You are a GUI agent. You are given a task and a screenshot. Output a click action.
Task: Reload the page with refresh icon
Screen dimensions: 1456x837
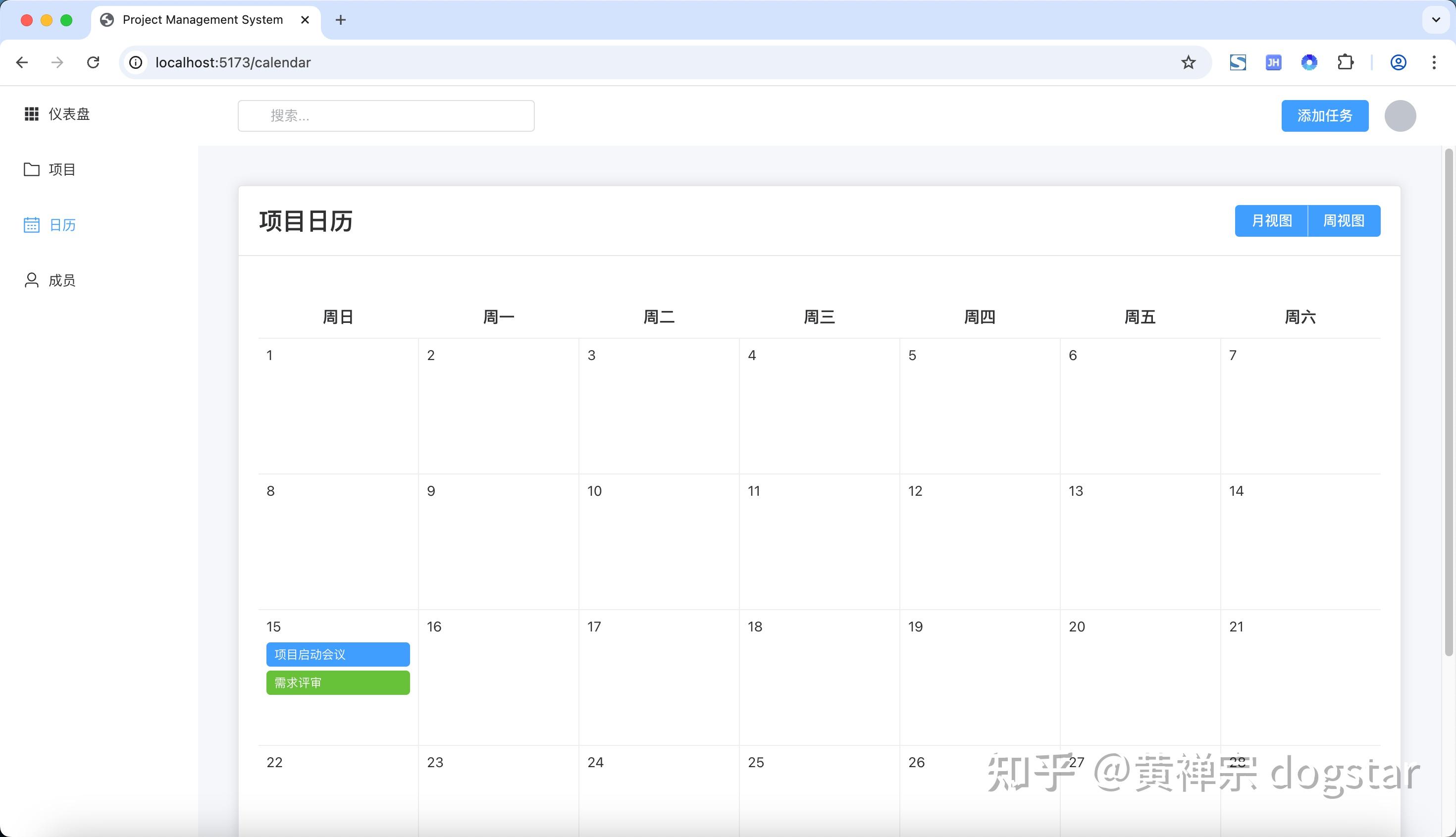tap(93, 62)
